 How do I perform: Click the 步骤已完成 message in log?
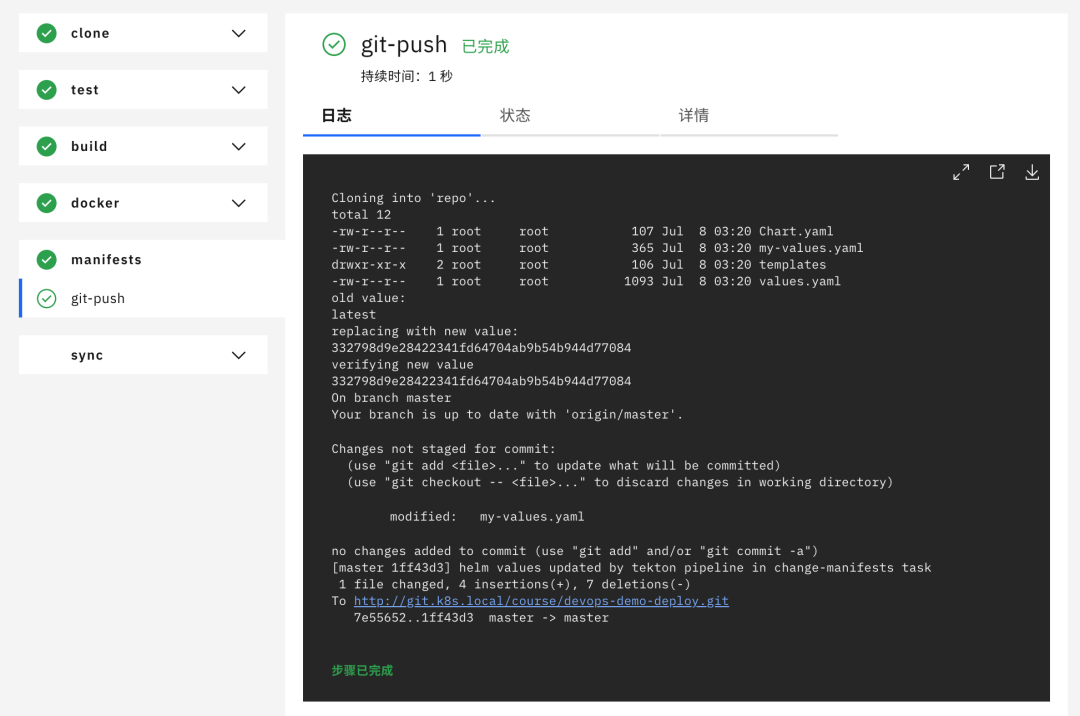point(362,671)
